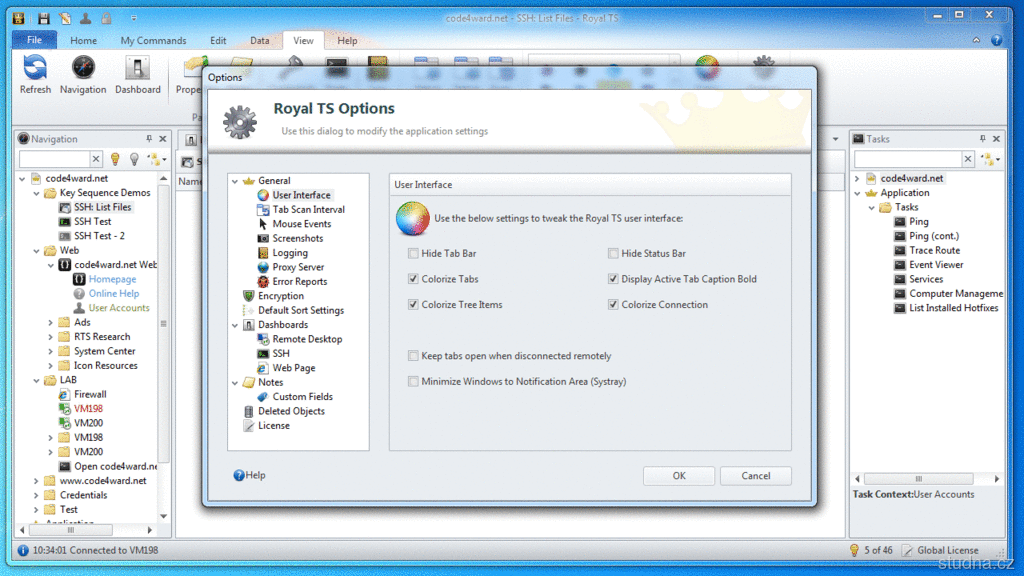This screenshot has height=576, width=1024.
Task: Click the help question icon in ribbon corner
Action: click(x=997, y=40)
